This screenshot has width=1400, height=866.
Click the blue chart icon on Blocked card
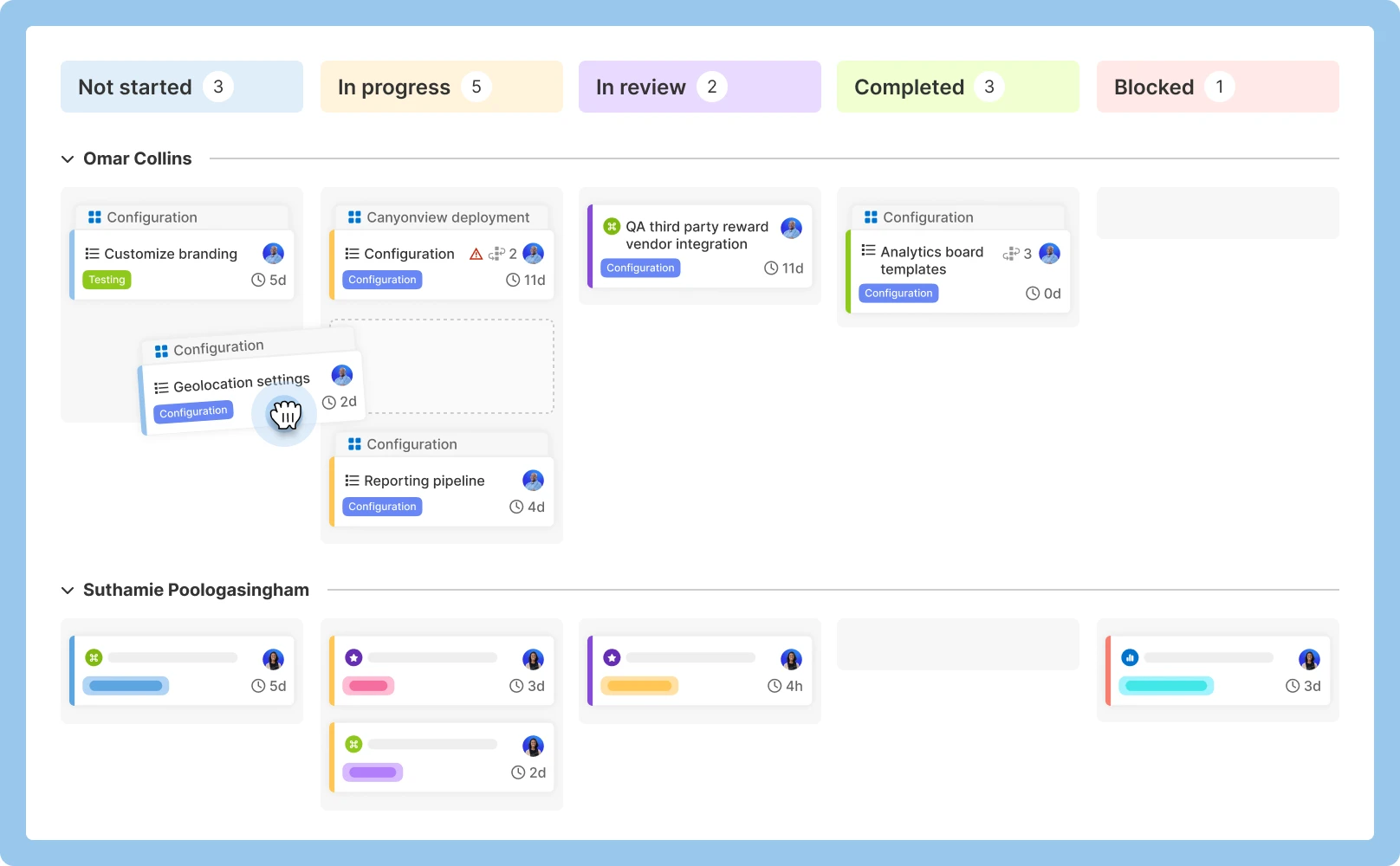[x=1130, y=658]
